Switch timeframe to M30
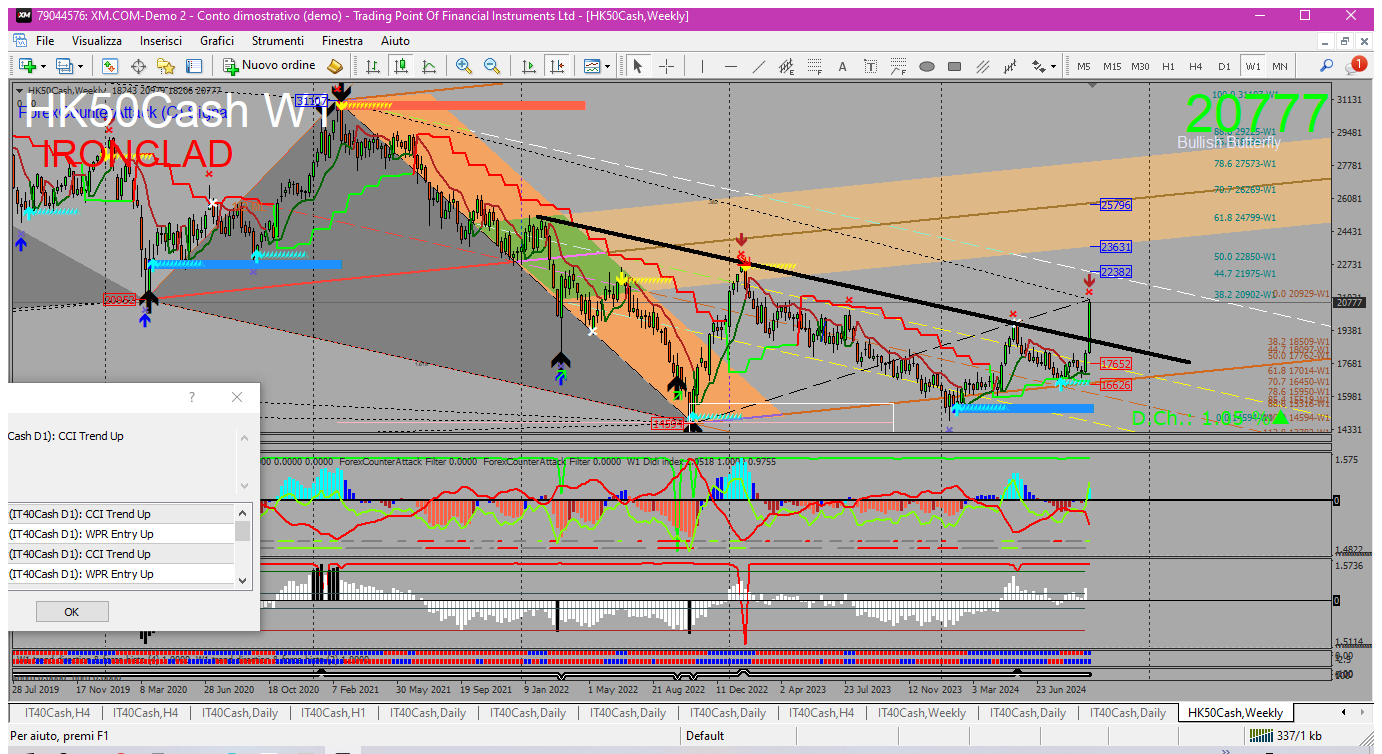This screenshot has height=754, width=1382. [1140, 66]
